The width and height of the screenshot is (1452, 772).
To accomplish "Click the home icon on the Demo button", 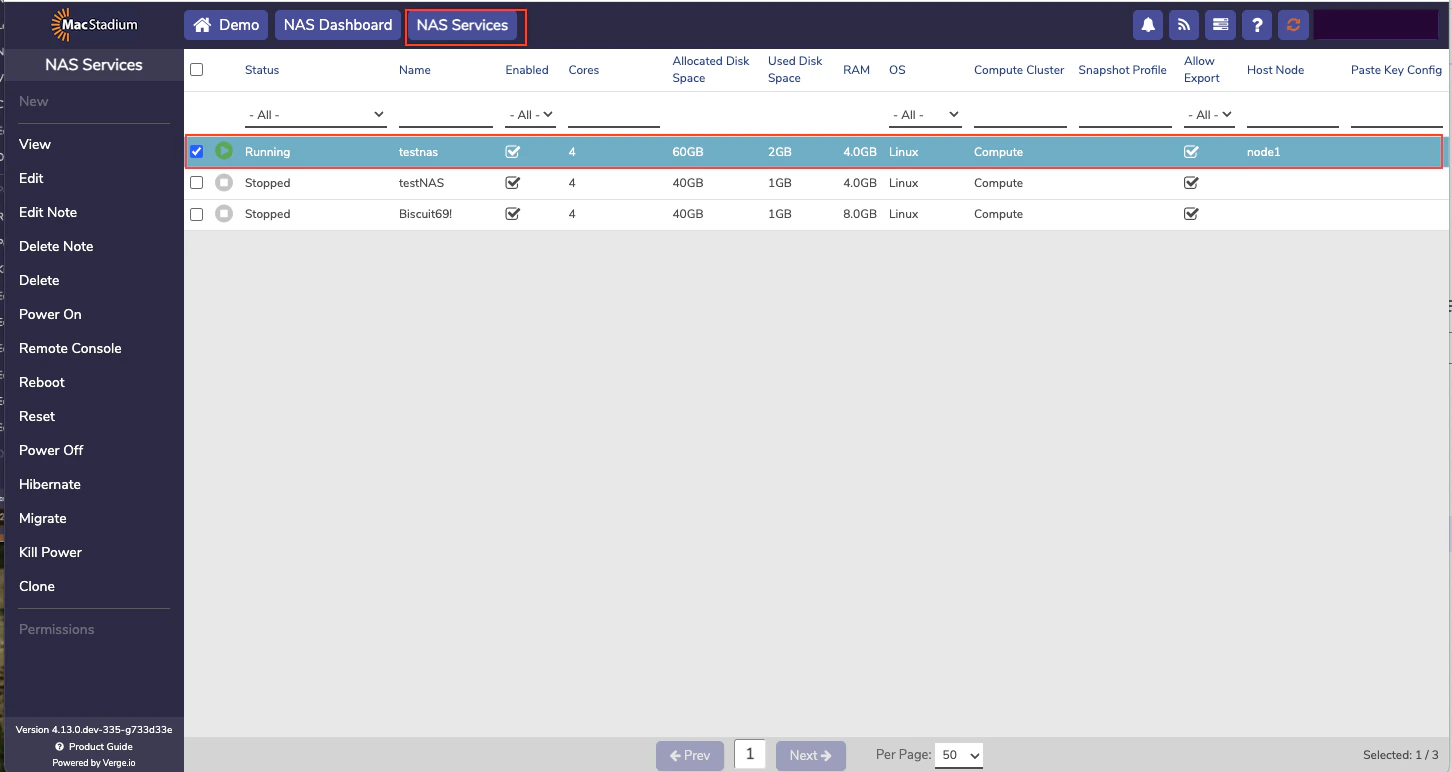I will (203, 24).
